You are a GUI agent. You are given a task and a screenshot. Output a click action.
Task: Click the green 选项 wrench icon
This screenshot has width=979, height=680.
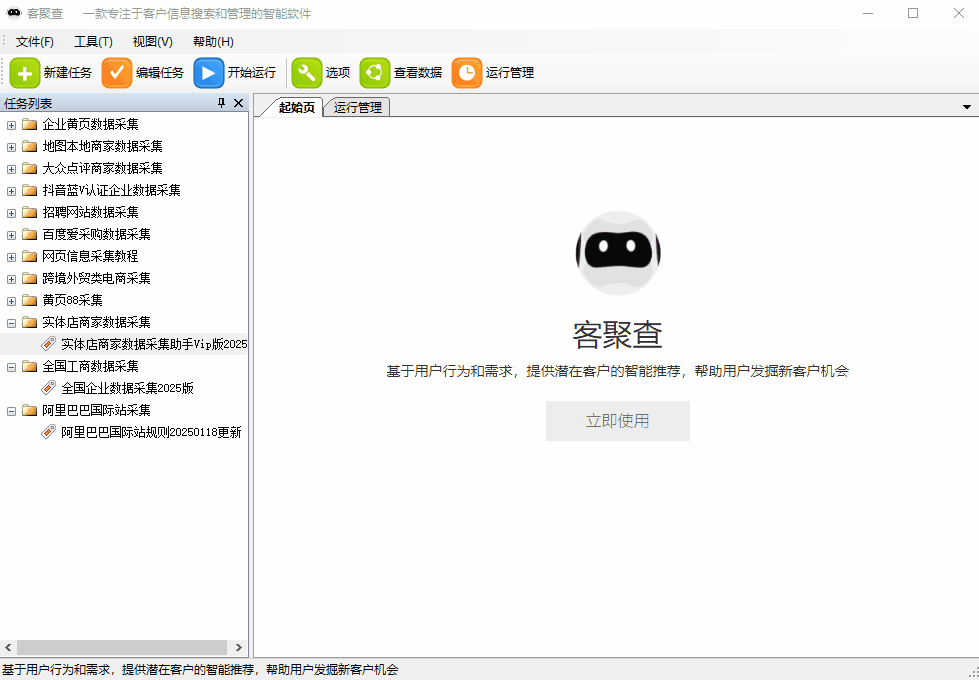tap(307, 73)
